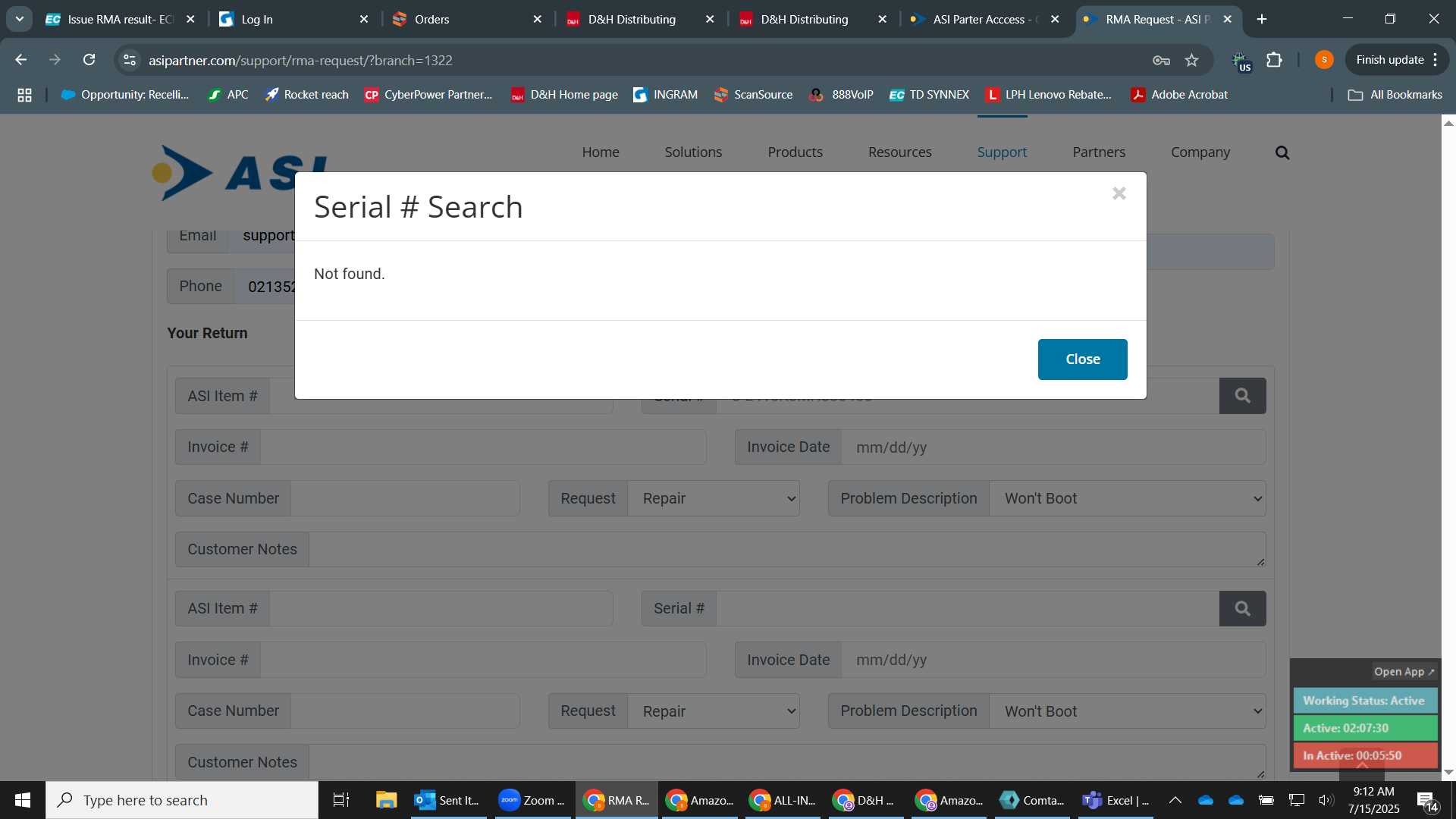The height and width of the screenshot is (819, 1456).
Task: Open browser extensions puzzle icon
Action: (x=1275, y=60)
